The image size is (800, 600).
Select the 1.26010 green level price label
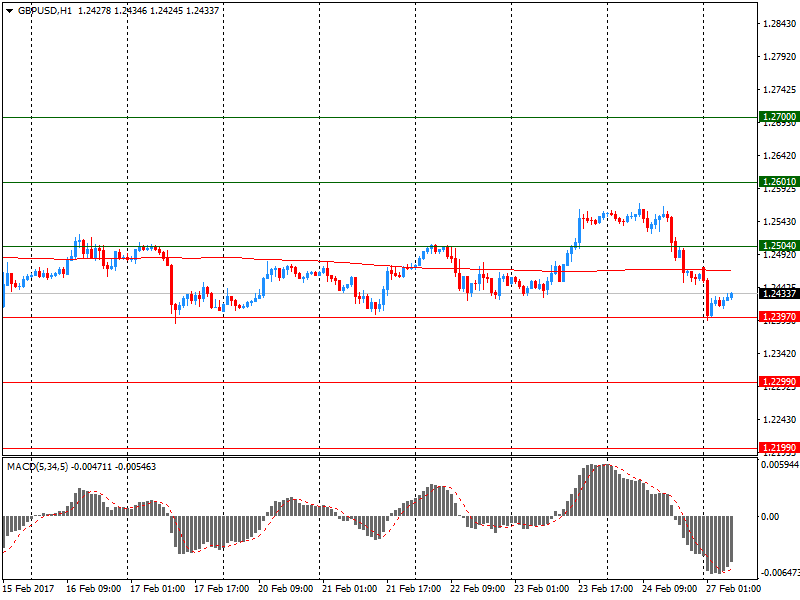(779, 182)
